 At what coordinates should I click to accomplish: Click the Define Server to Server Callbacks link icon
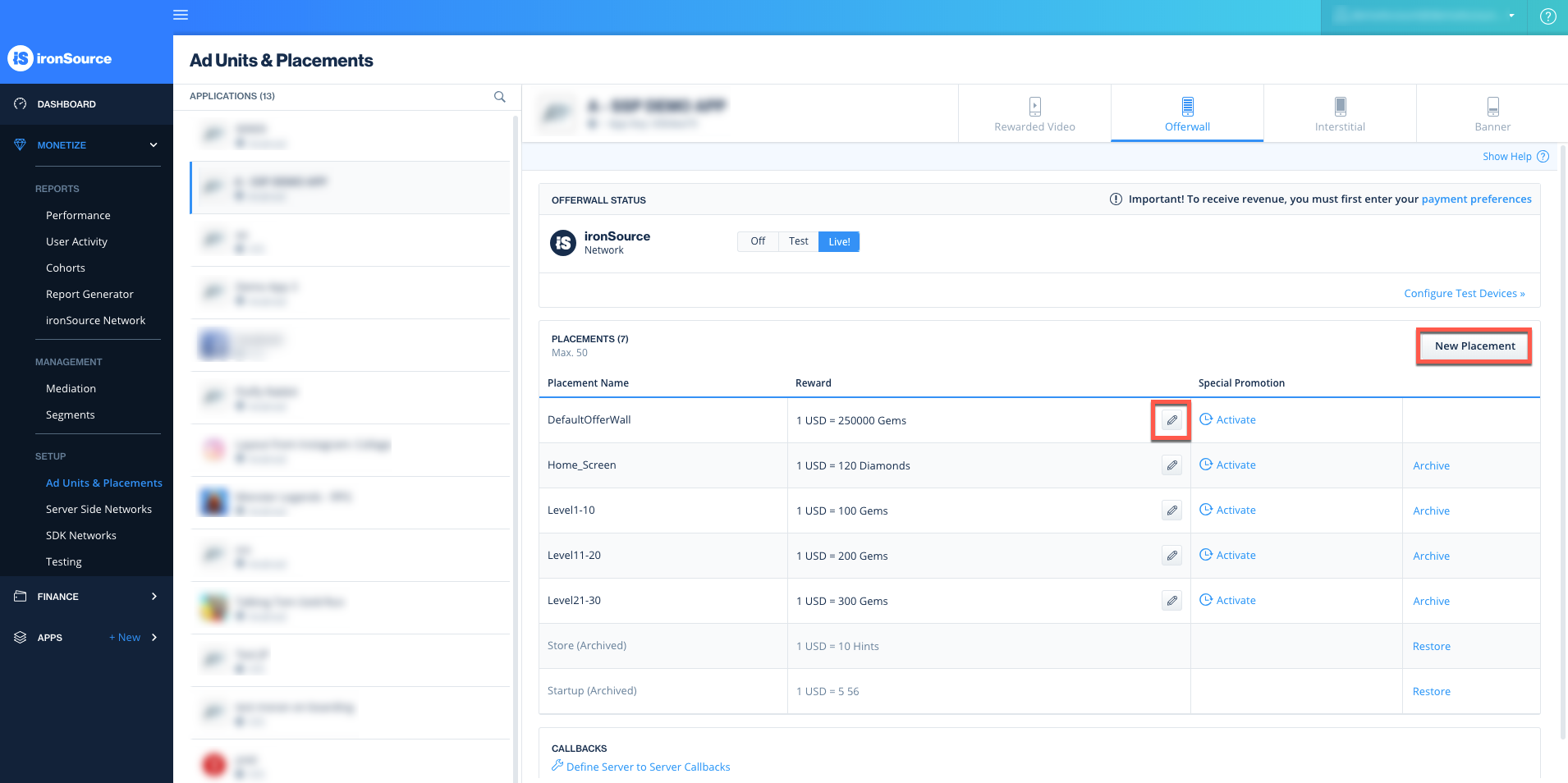557,766
